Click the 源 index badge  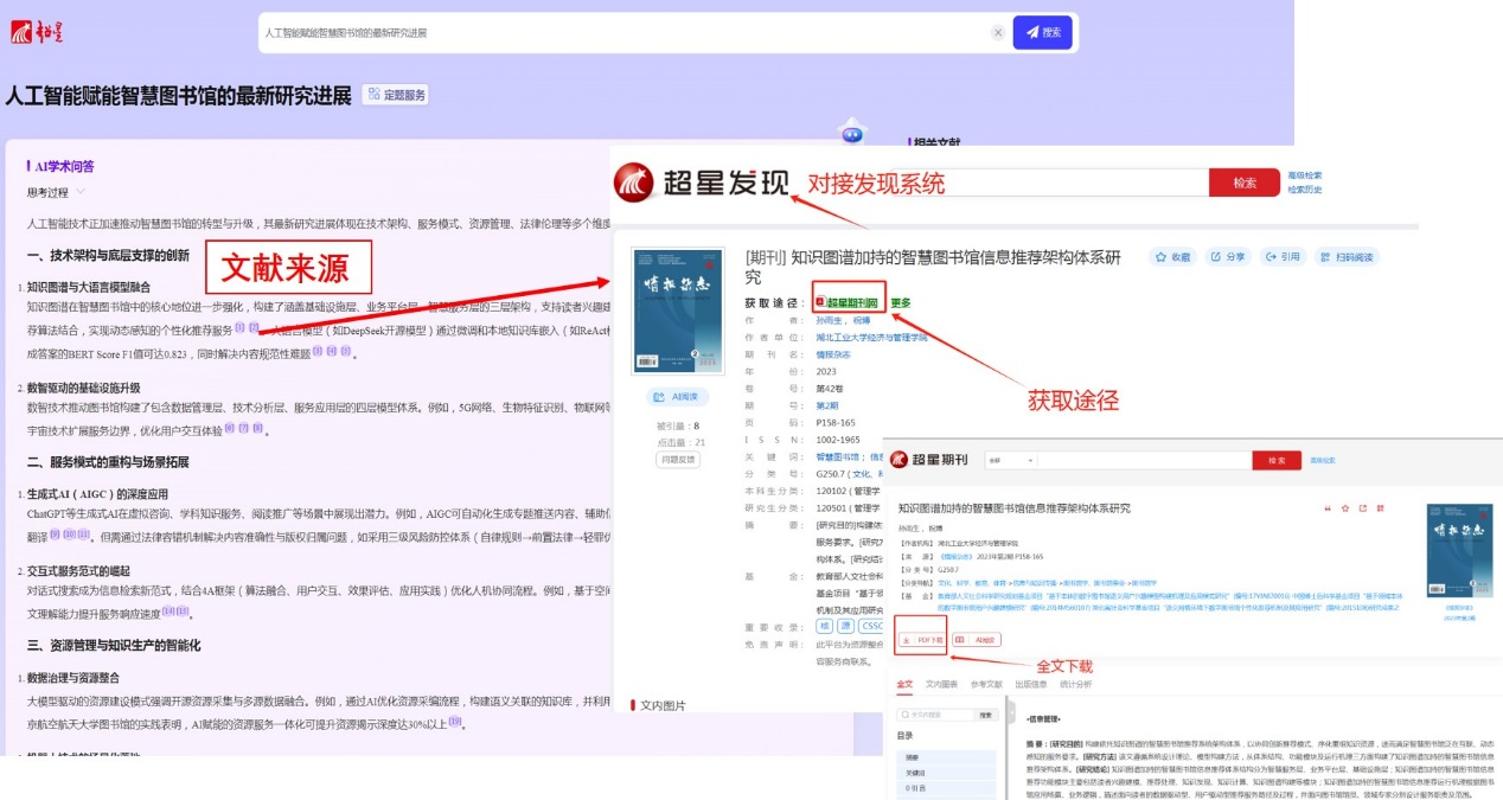(844, 626)
